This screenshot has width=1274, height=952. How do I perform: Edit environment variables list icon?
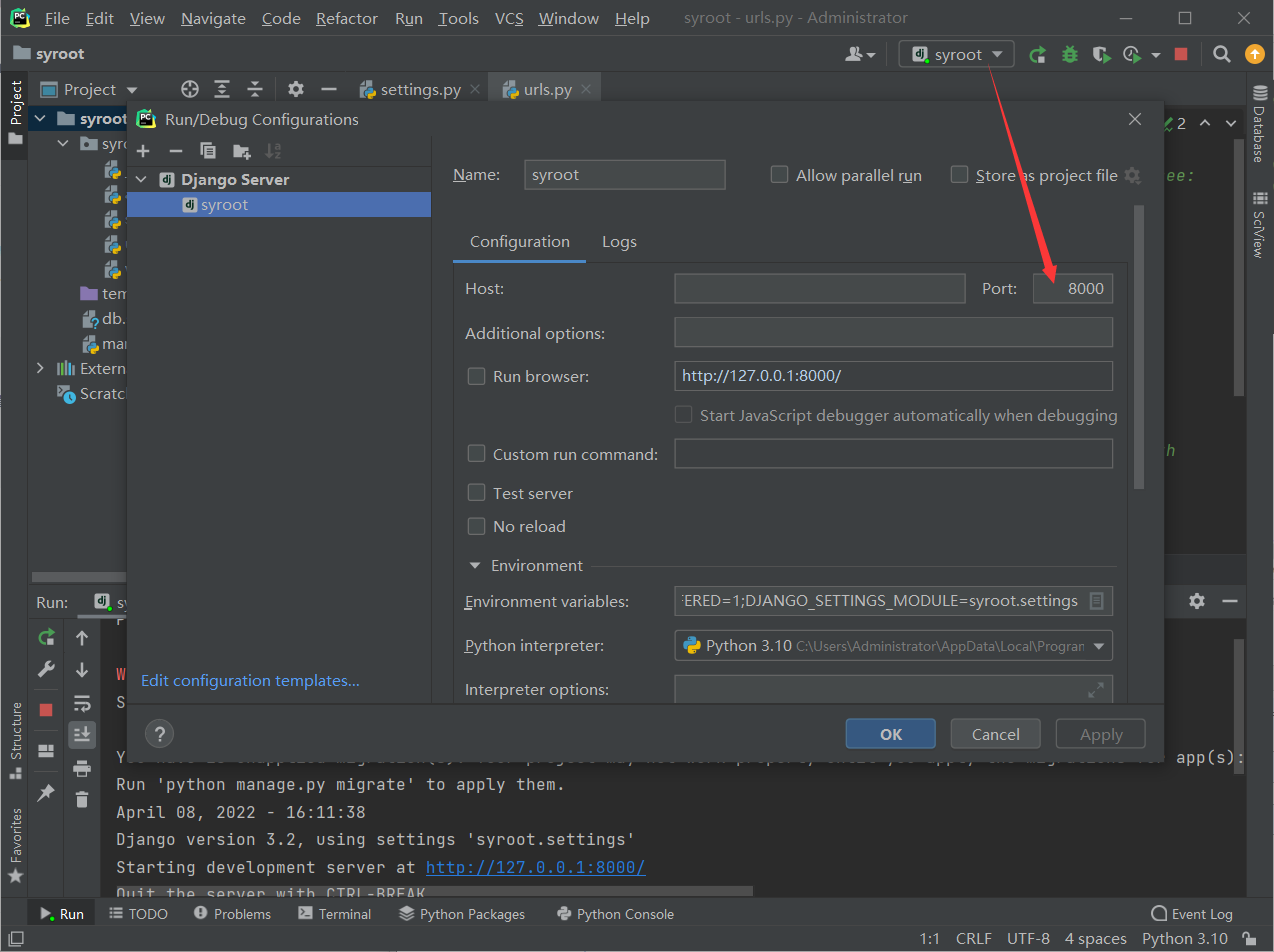[x=1096, y=601]
